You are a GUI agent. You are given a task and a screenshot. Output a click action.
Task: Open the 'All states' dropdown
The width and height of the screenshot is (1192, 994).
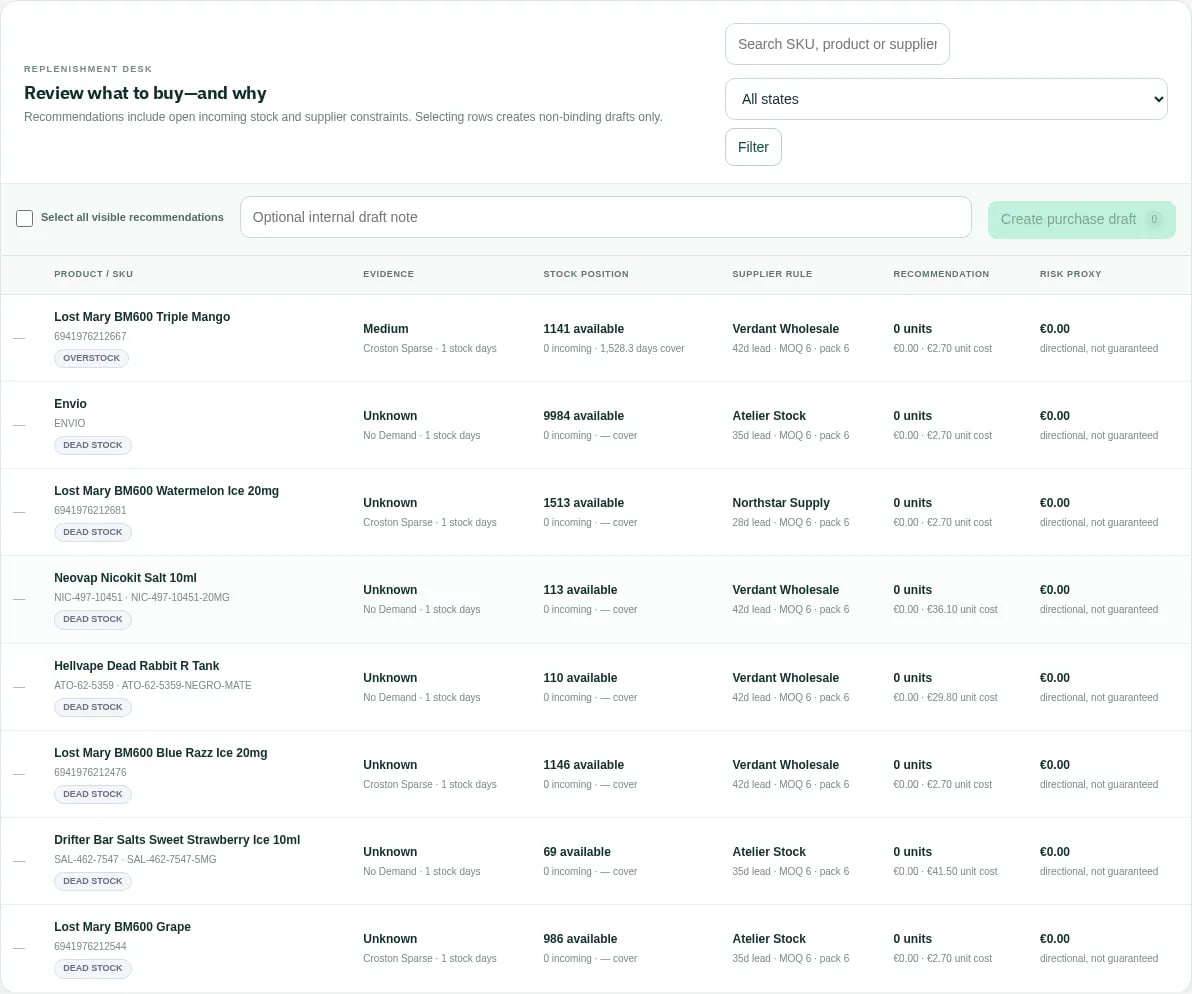946,99
